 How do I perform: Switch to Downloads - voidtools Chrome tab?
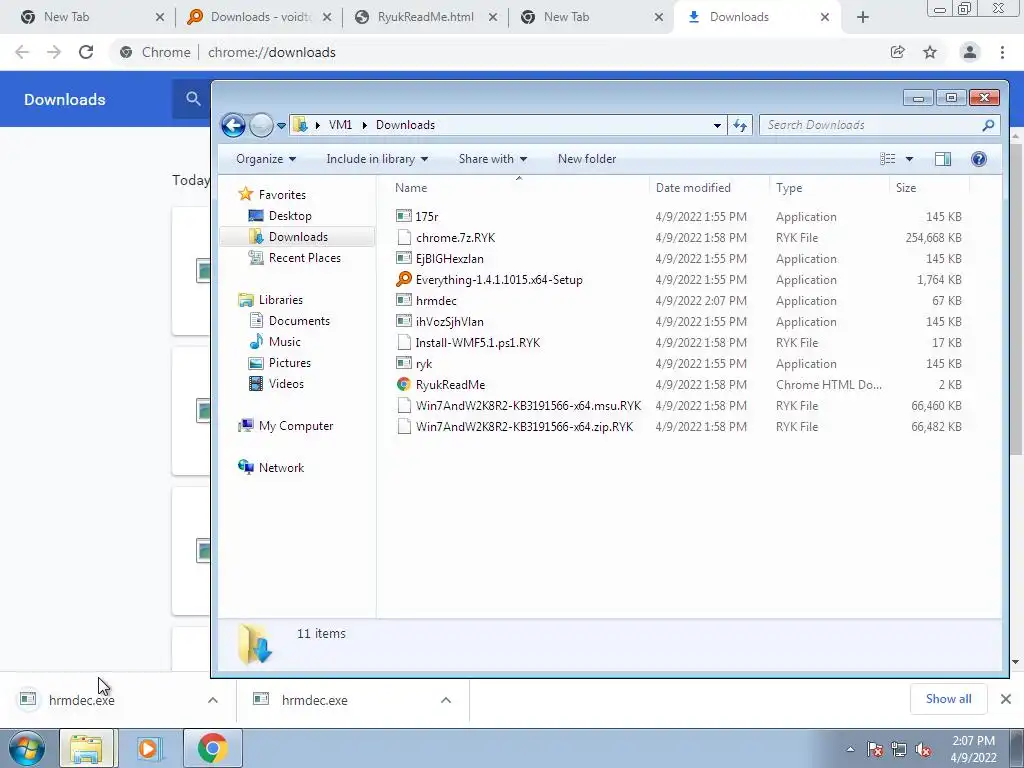(260, 17)
